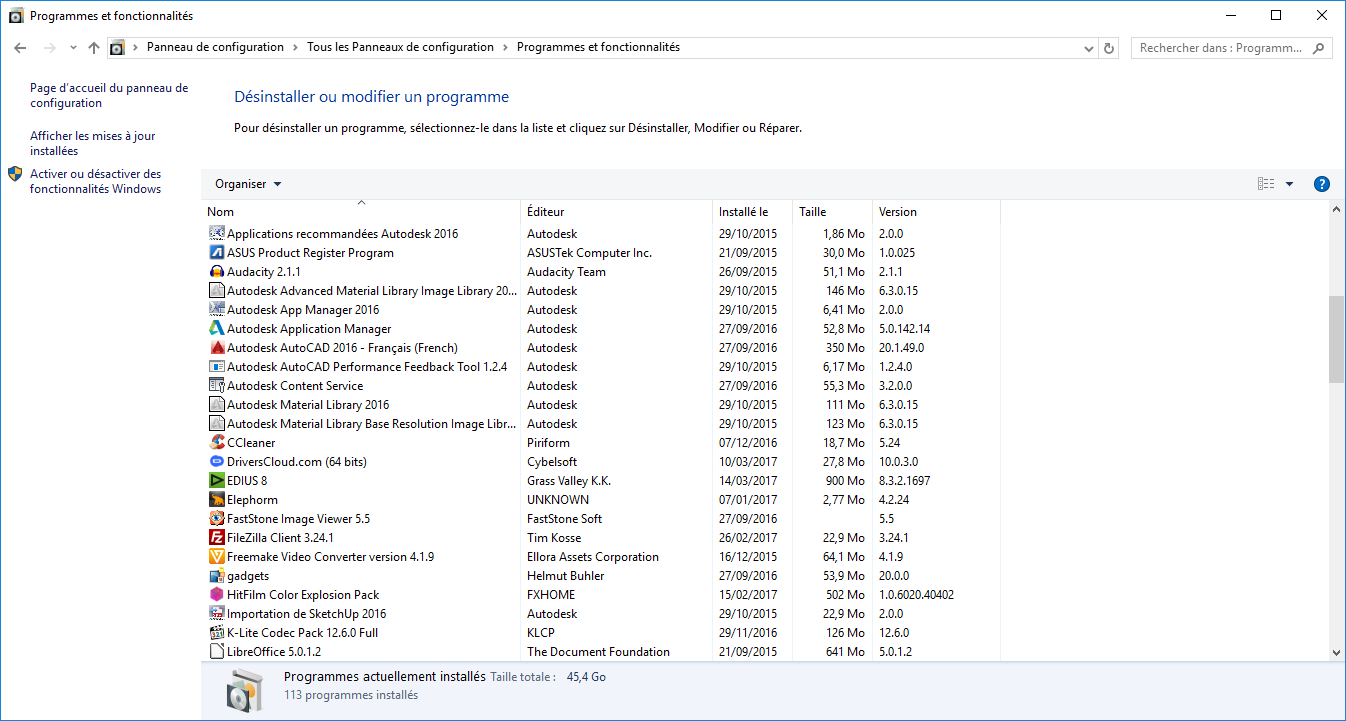The height and width of the screenshot is (721, 1346).
Task: Click the Freemake Video Converter icon
Action: [217, 557]
